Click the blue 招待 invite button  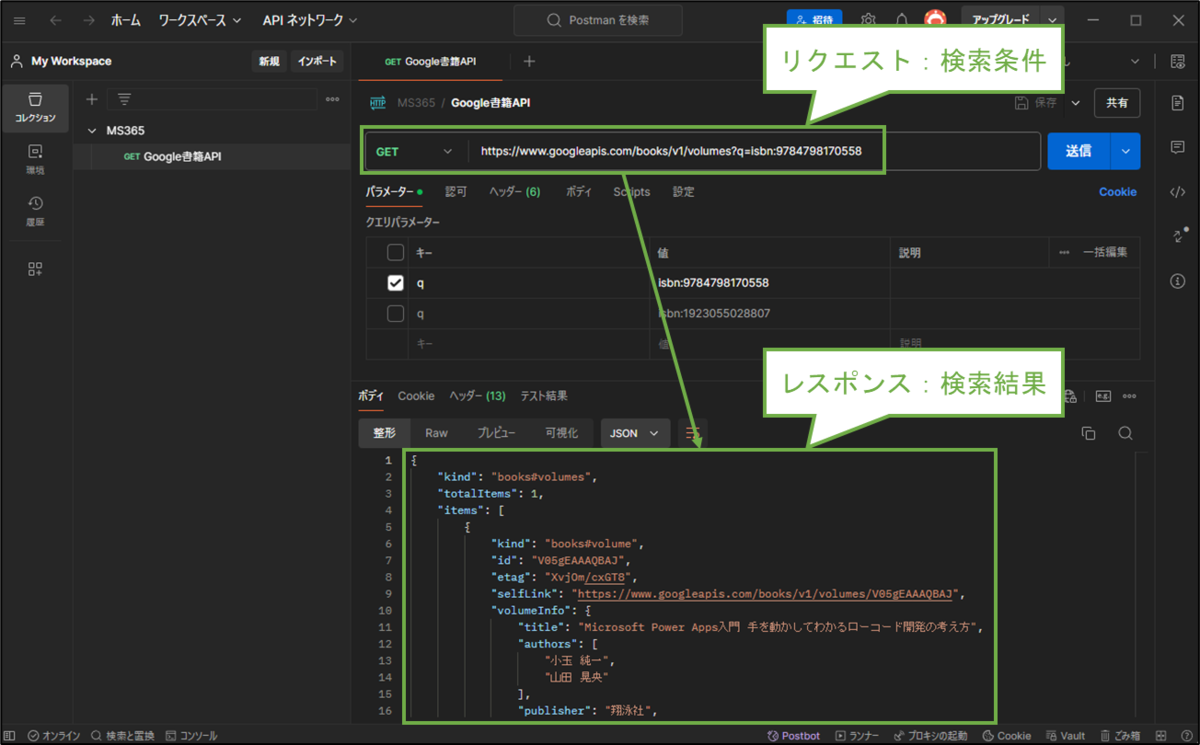815,20
